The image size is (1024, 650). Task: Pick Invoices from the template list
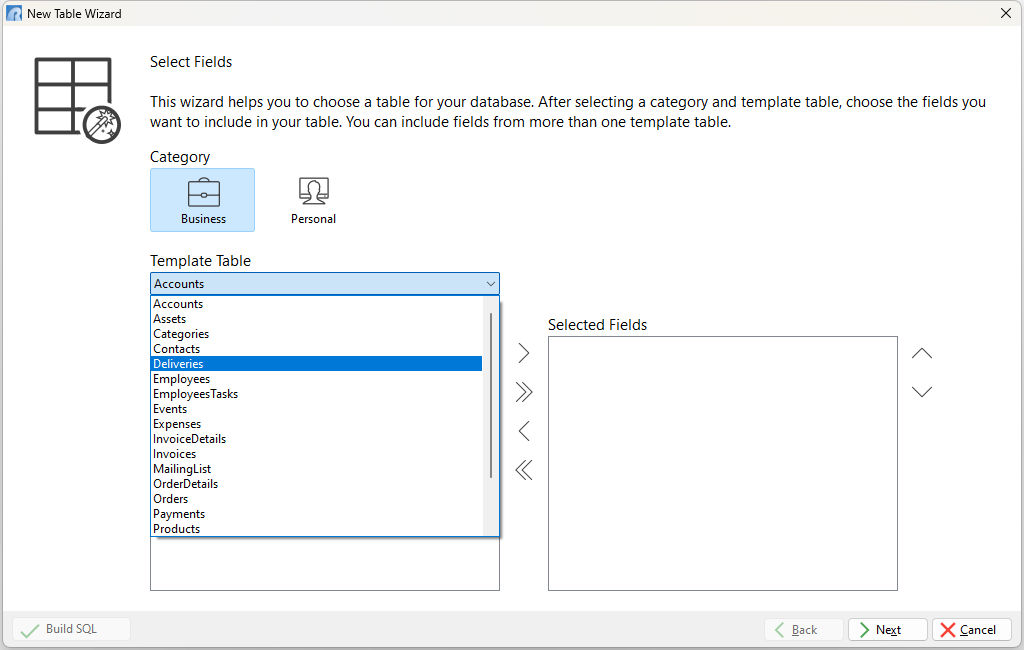tap(317, 454)
